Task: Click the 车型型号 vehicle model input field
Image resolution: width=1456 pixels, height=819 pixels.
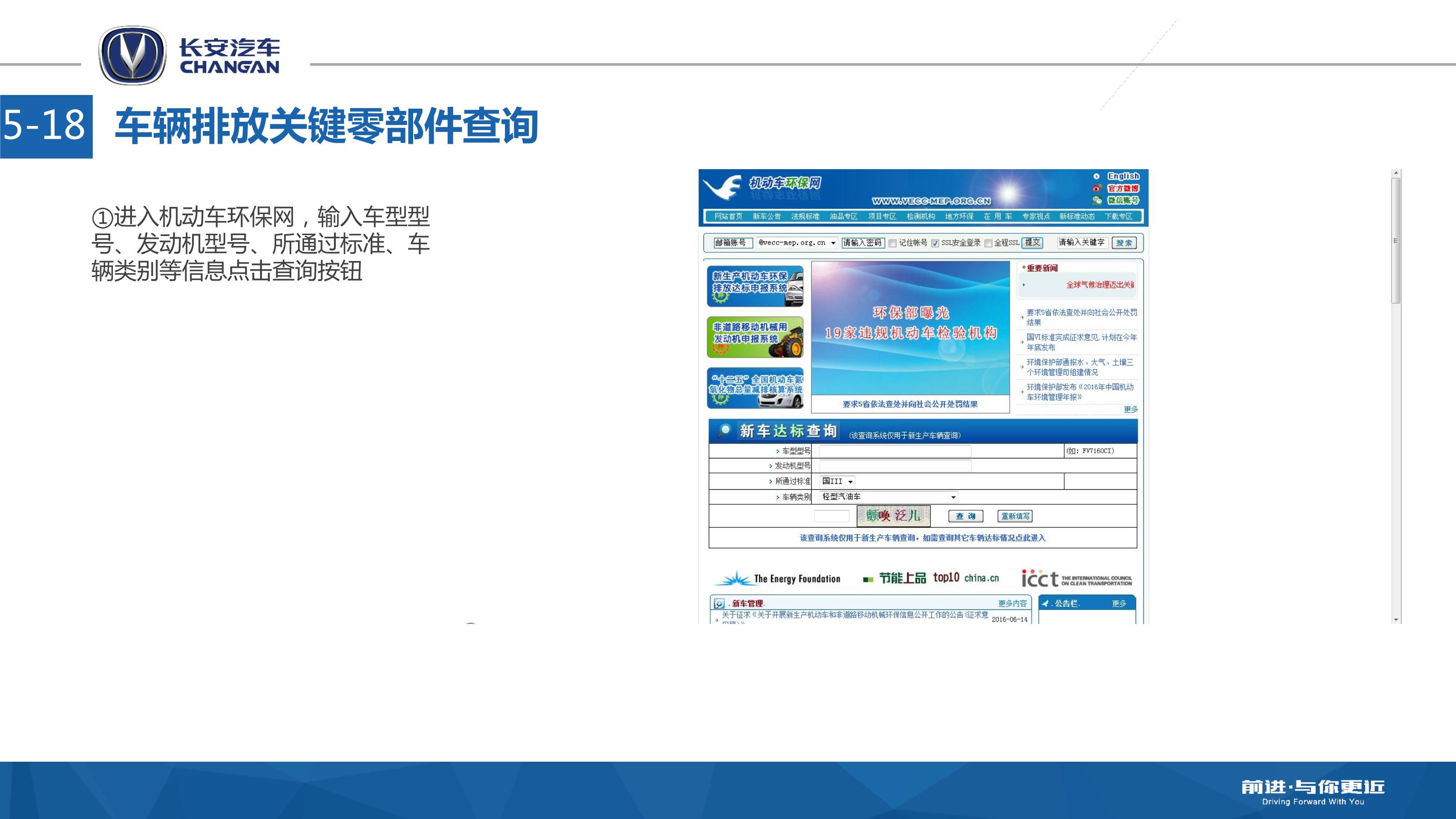Action: 895,451
